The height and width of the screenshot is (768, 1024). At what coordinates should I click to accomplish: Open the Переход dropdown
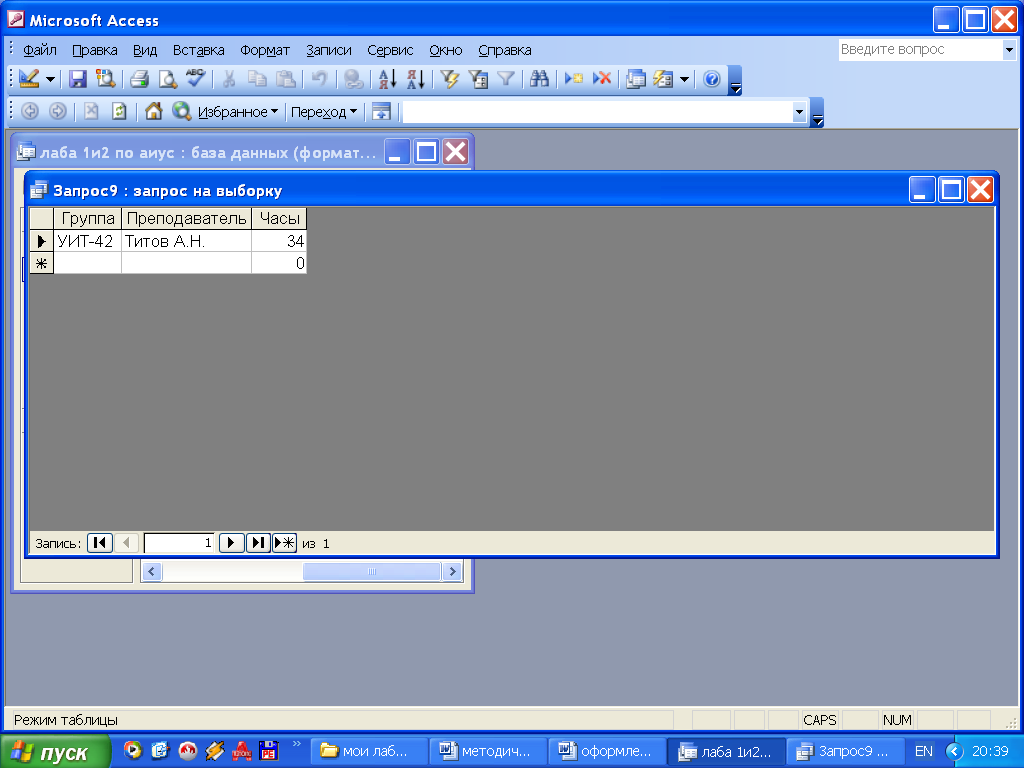click(324, 112)
